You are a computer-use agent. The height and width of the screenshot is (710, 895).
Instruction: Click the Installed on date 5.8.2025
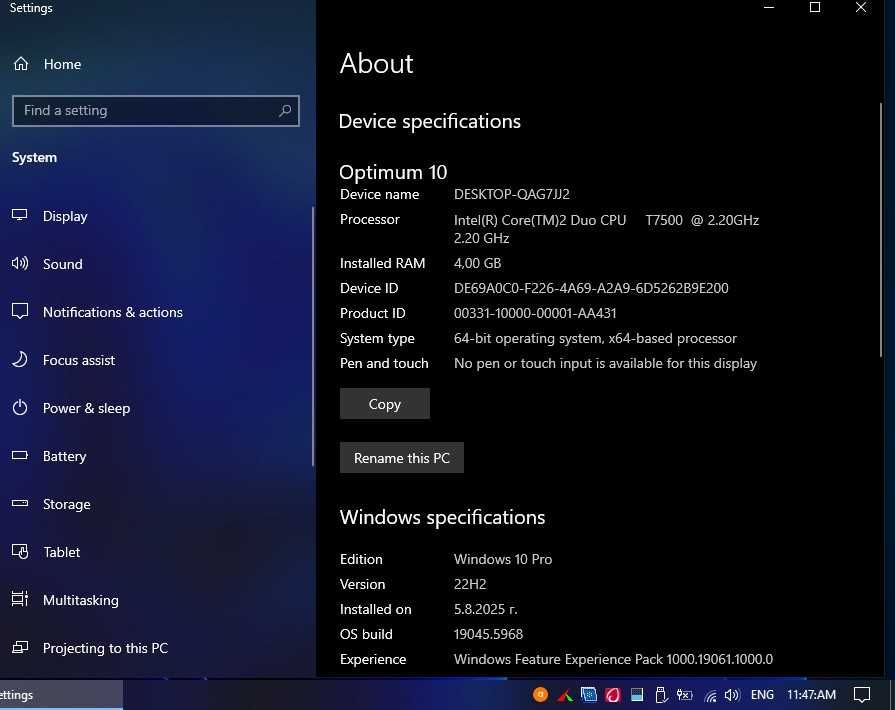(x=486, y=609)
